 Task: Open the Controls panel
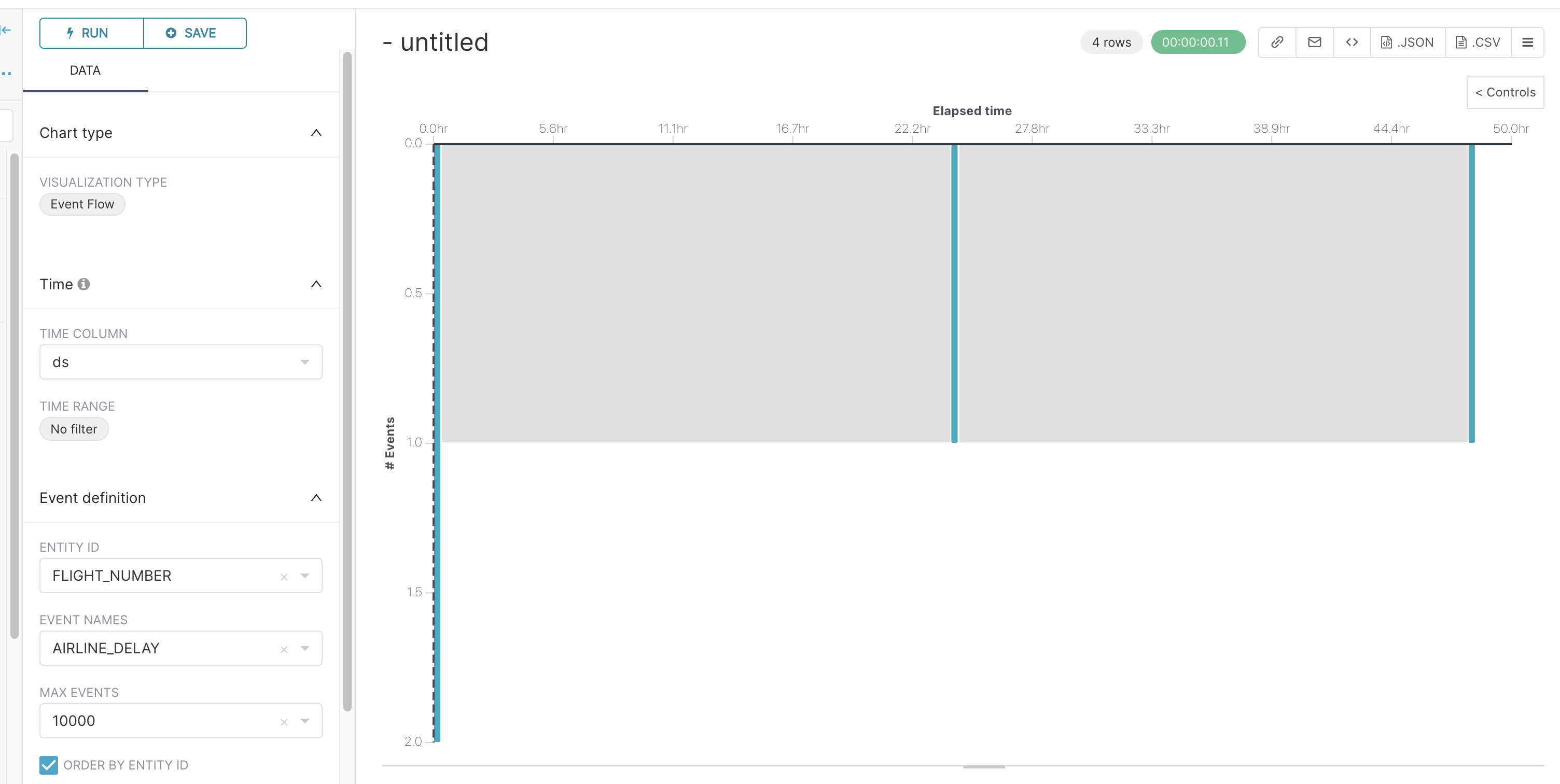point(1506,92)
